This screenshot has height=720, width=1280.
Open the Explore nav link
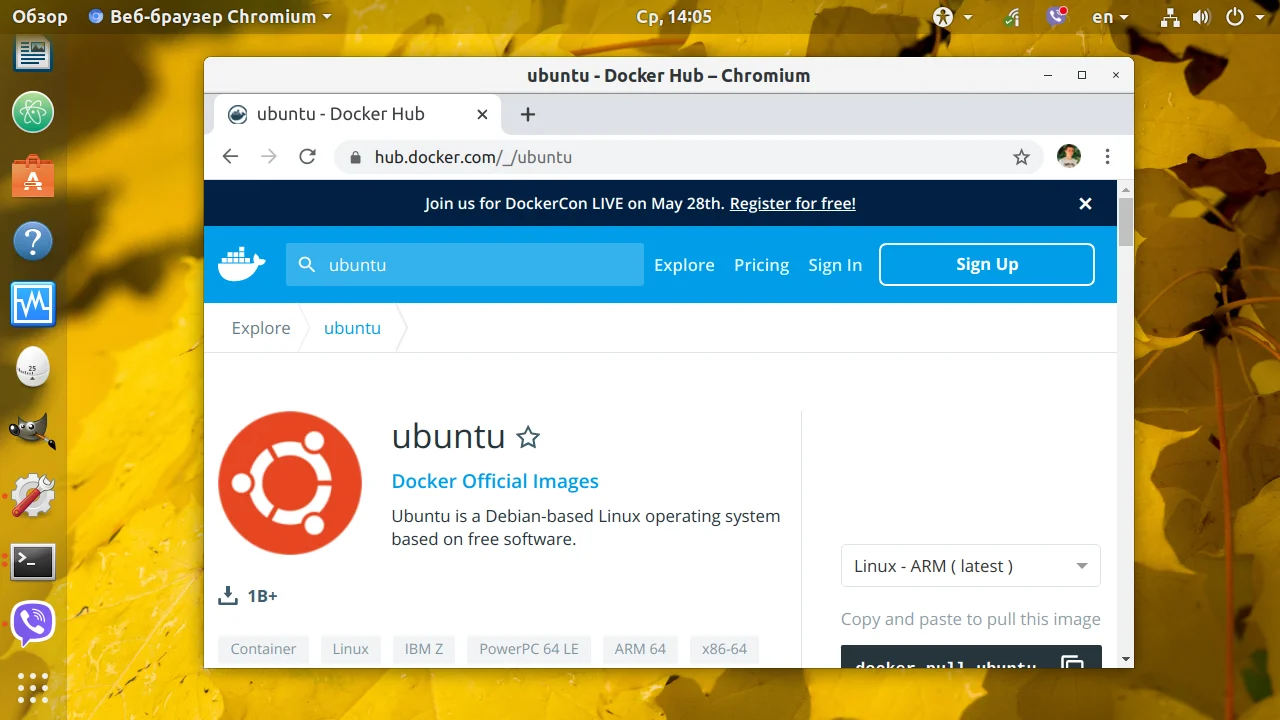point(684,265)
